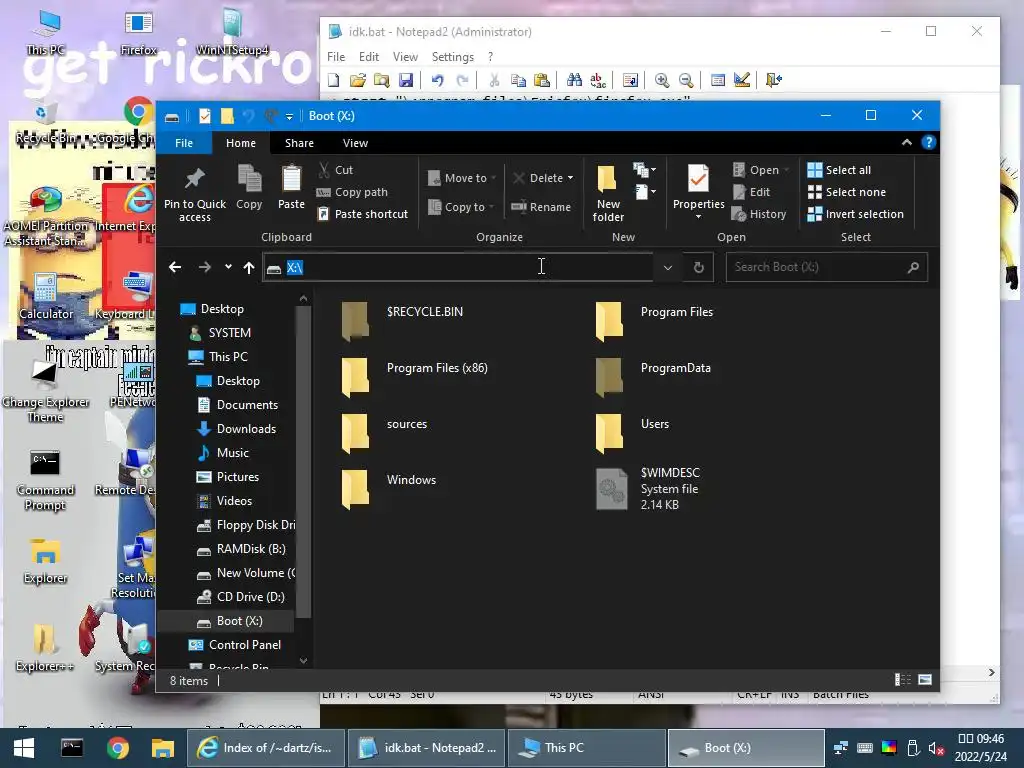Click Notepad2 New document icon
The image size is (1024, 768).
coord(334,80)
